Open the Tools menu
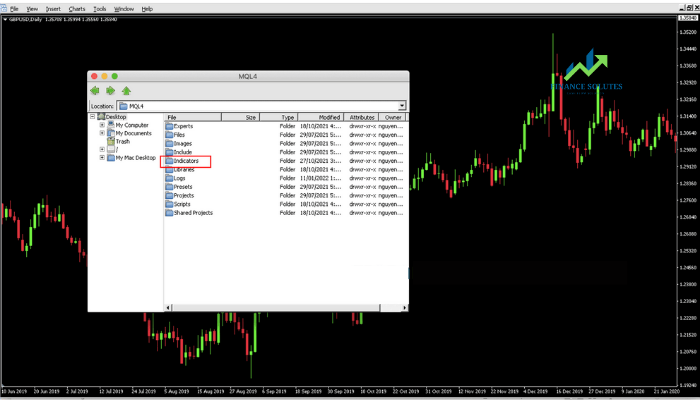Image resolution: width=700 pixels, height=400 pixels. click(100, 9)
